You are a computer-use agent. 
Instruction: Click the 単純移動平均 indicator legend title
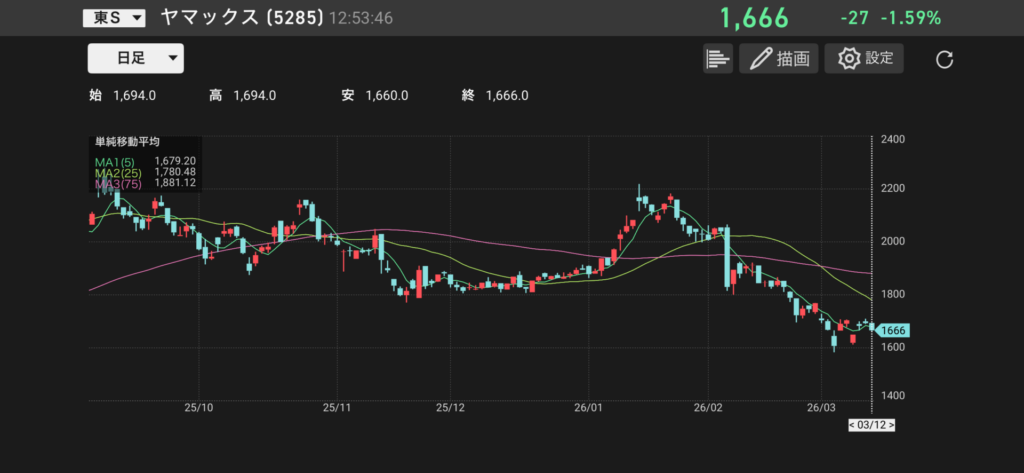click(127, 142)
